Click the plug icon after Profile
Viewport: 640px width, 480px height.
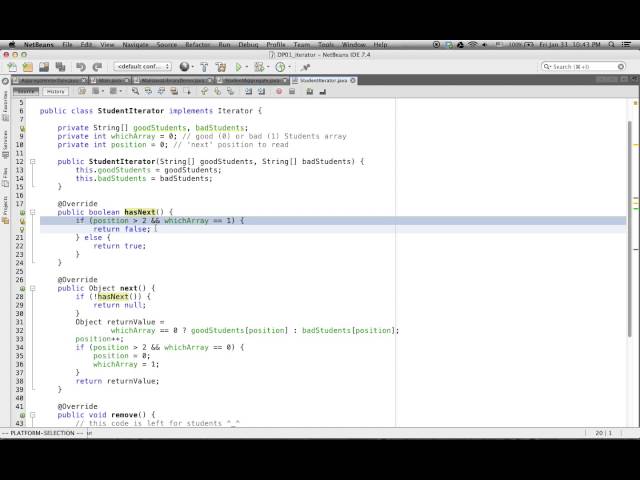point(305,67)
